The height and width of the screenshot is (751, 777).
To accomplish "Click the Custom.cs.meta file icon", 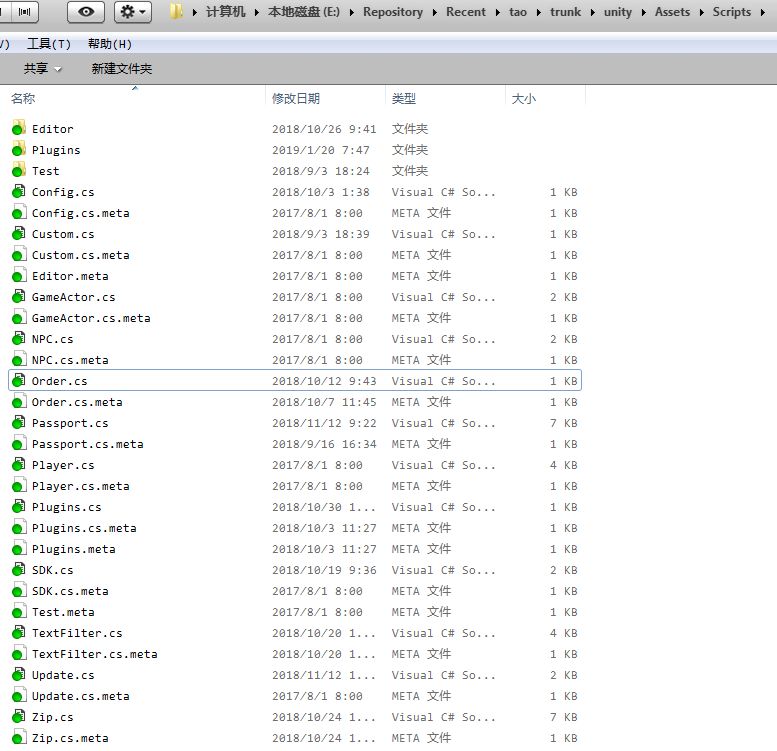I will click(x=18, y=254).
